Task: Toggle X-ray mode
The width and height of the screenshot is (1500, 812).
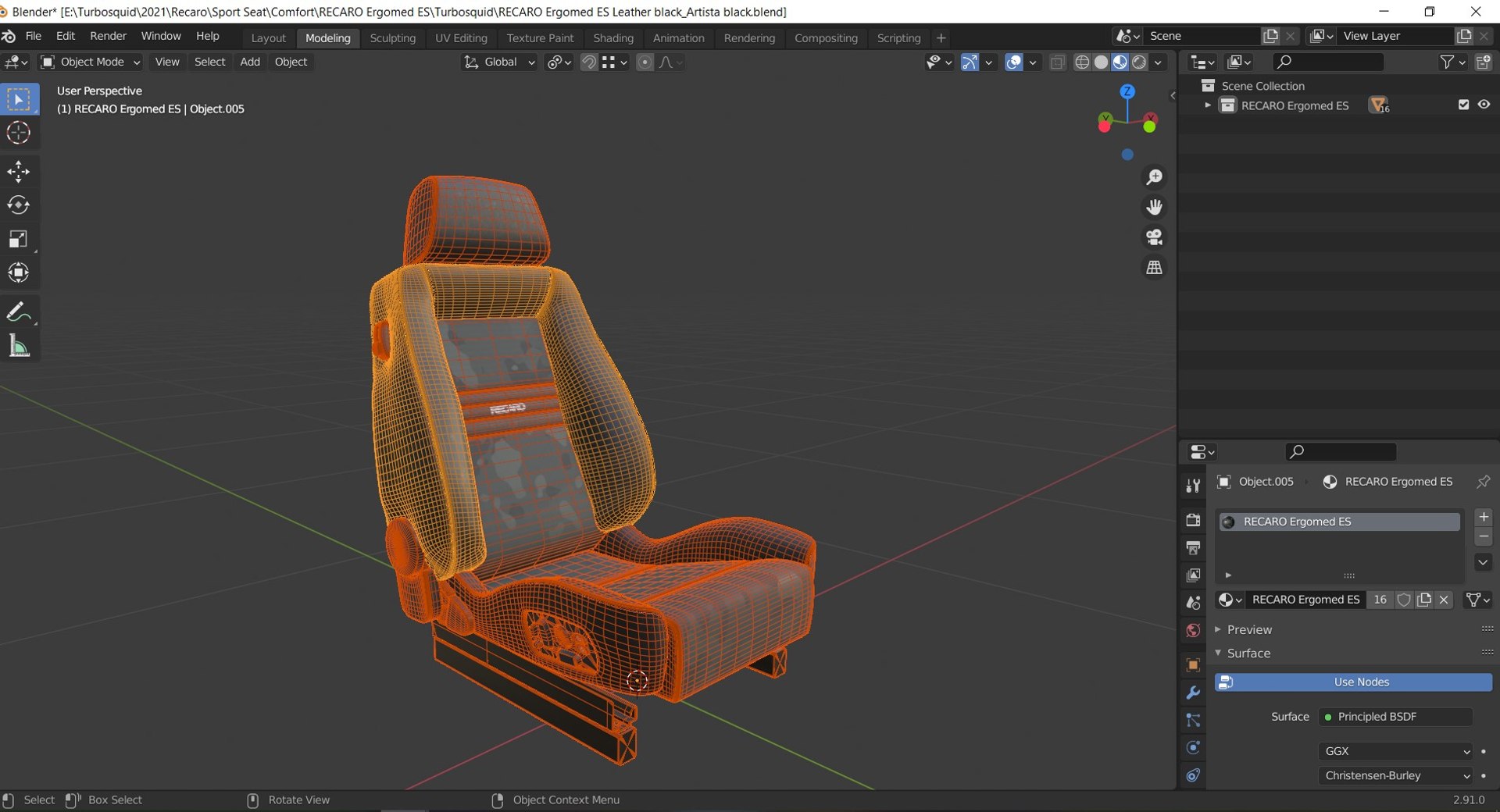Action: (1057, 62)
